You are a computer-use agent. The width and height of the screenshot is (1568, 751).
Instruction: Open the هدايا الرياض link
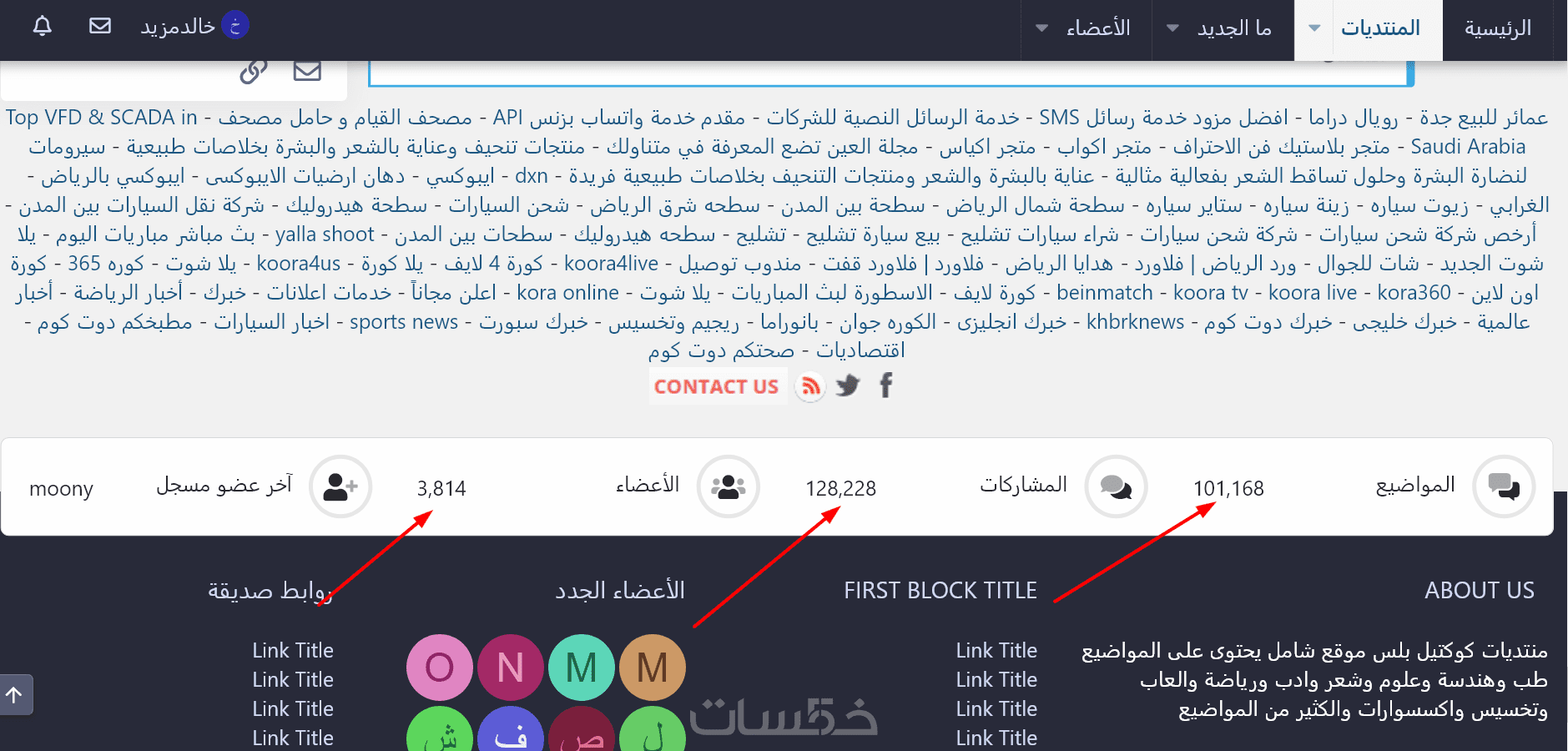pyautogui.click(x=1059, y=264)
